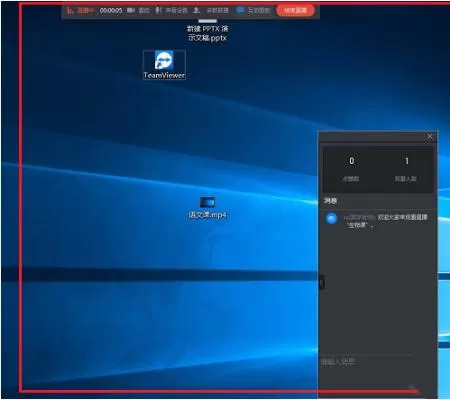Screen dimensions: 450x400
Task: Click the red live-status signal icon
Action: pos(70,11)
